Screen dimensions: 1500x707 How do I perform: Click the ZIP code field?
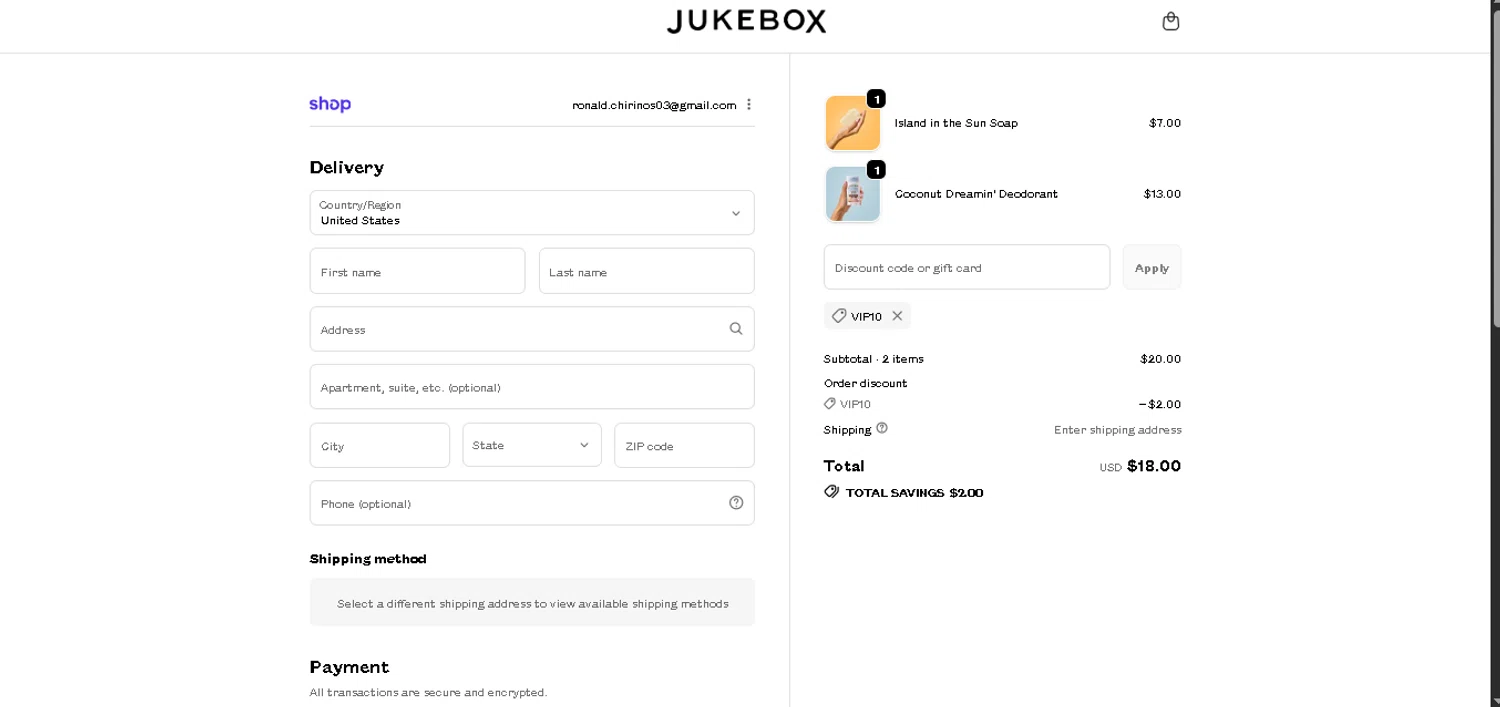click(685, 445)
